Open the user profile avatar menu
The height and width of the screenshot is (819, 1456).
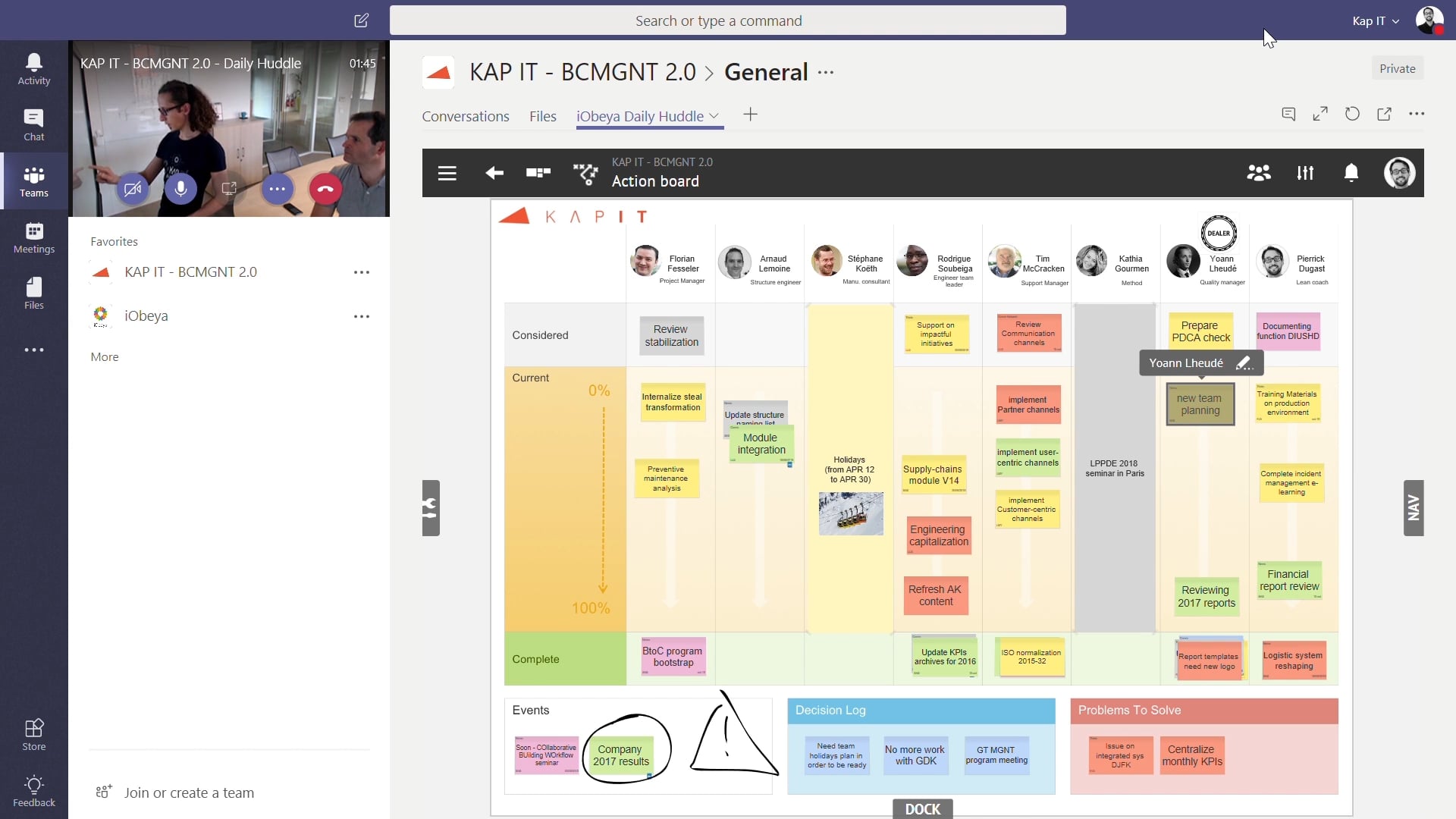point(1429,20)
